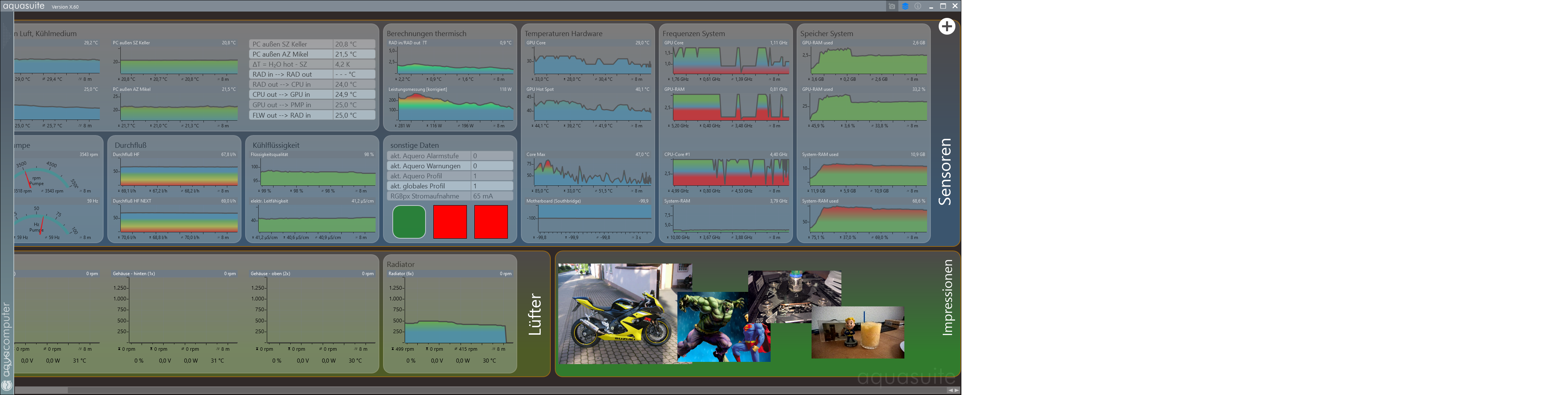The image size is (1568, 395).
Task: Click the first red status indicator square
Action: pos(450,222)
